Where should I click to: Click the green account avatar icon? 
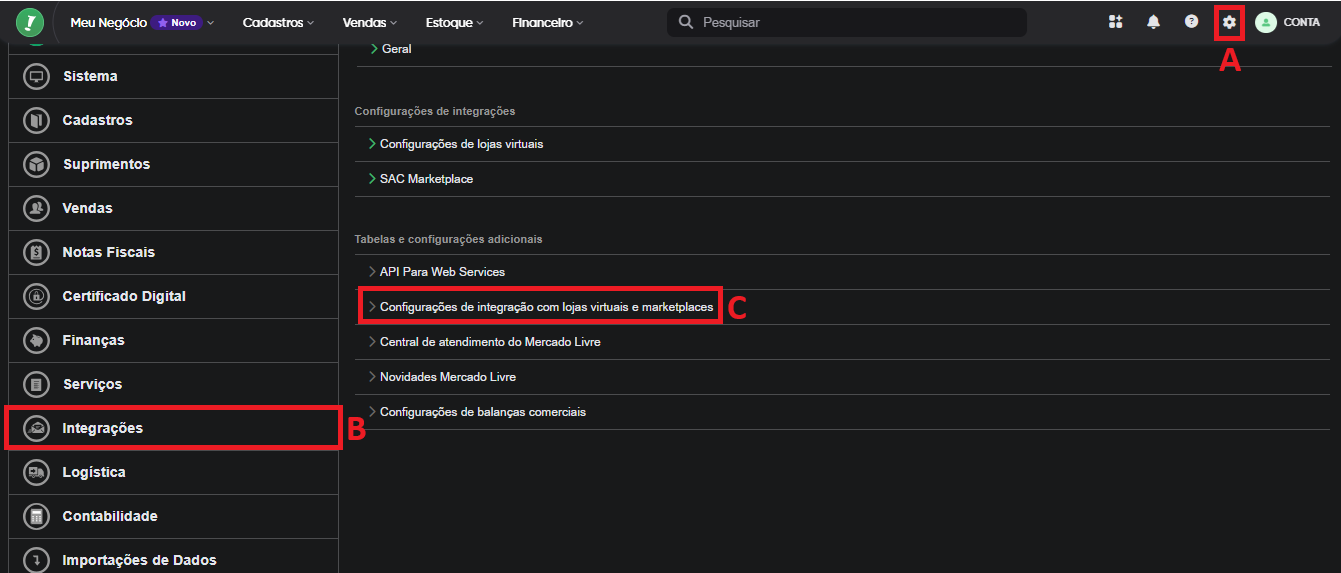[x=1266, y=22]
